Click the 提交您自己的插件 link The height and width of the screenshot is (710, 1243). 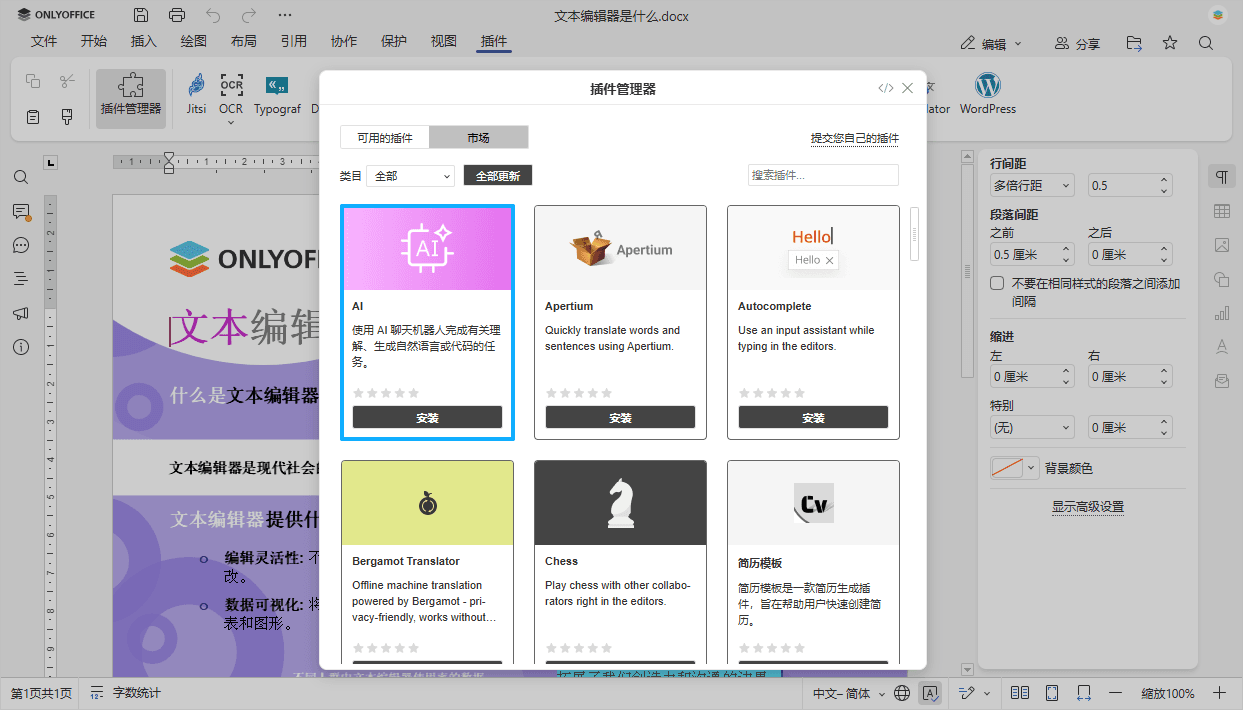tap(854, 138)
